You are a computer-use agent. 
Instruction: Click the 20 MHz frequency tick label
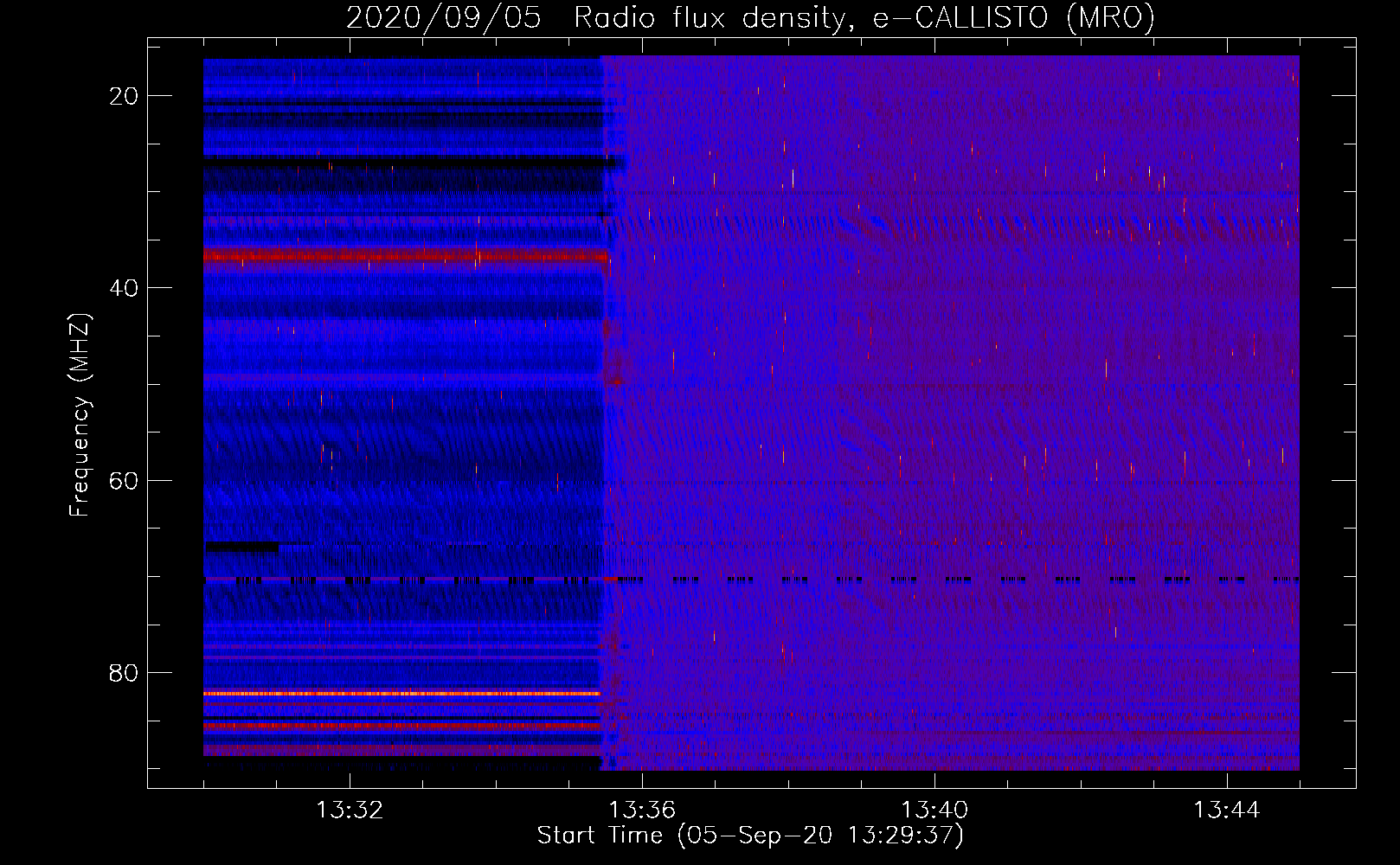(124, 96)
